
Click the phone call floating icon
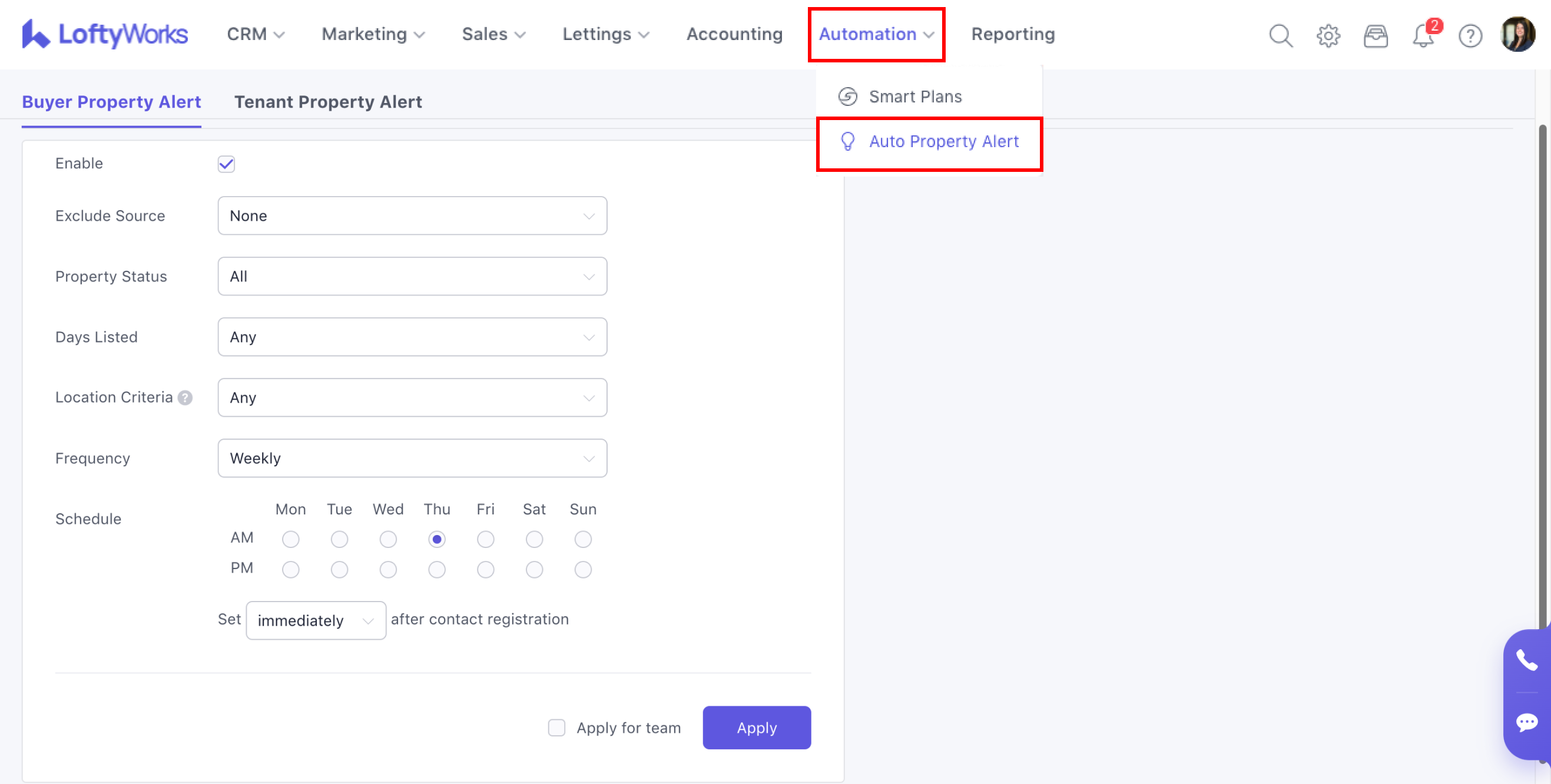coord(1526,660)
